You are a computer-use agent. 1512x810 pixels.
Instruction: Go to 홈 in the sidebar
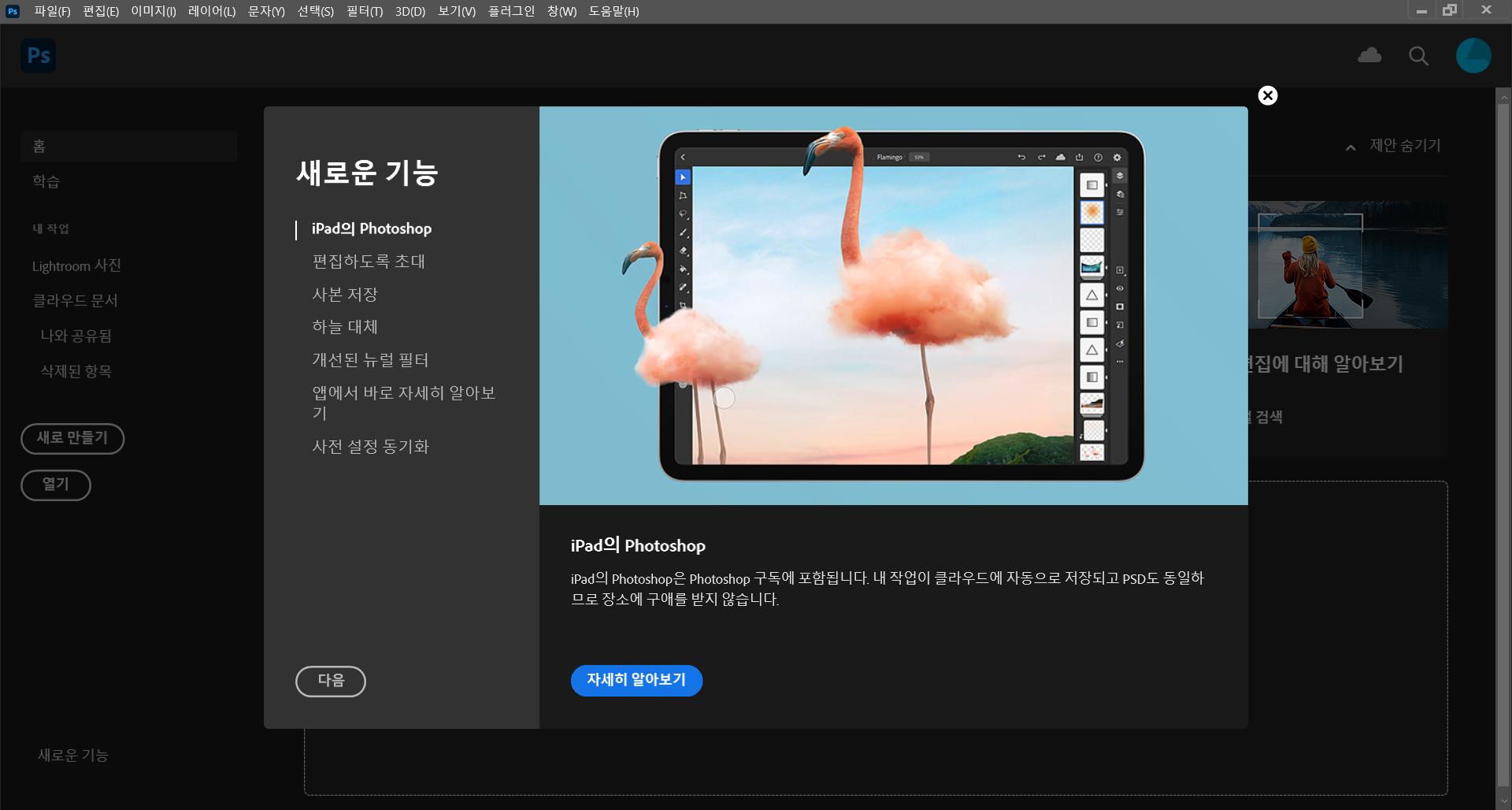tap(128, 147)
